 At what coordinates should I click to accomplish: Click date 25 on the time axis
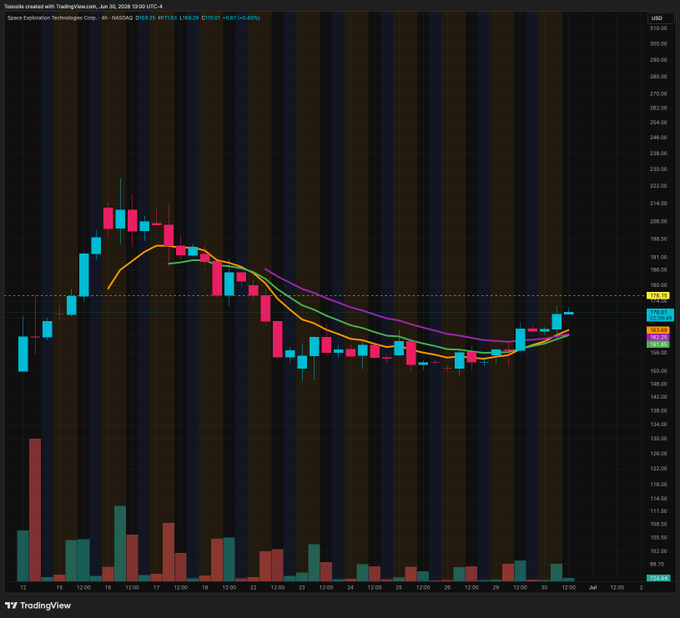[399, 588]
